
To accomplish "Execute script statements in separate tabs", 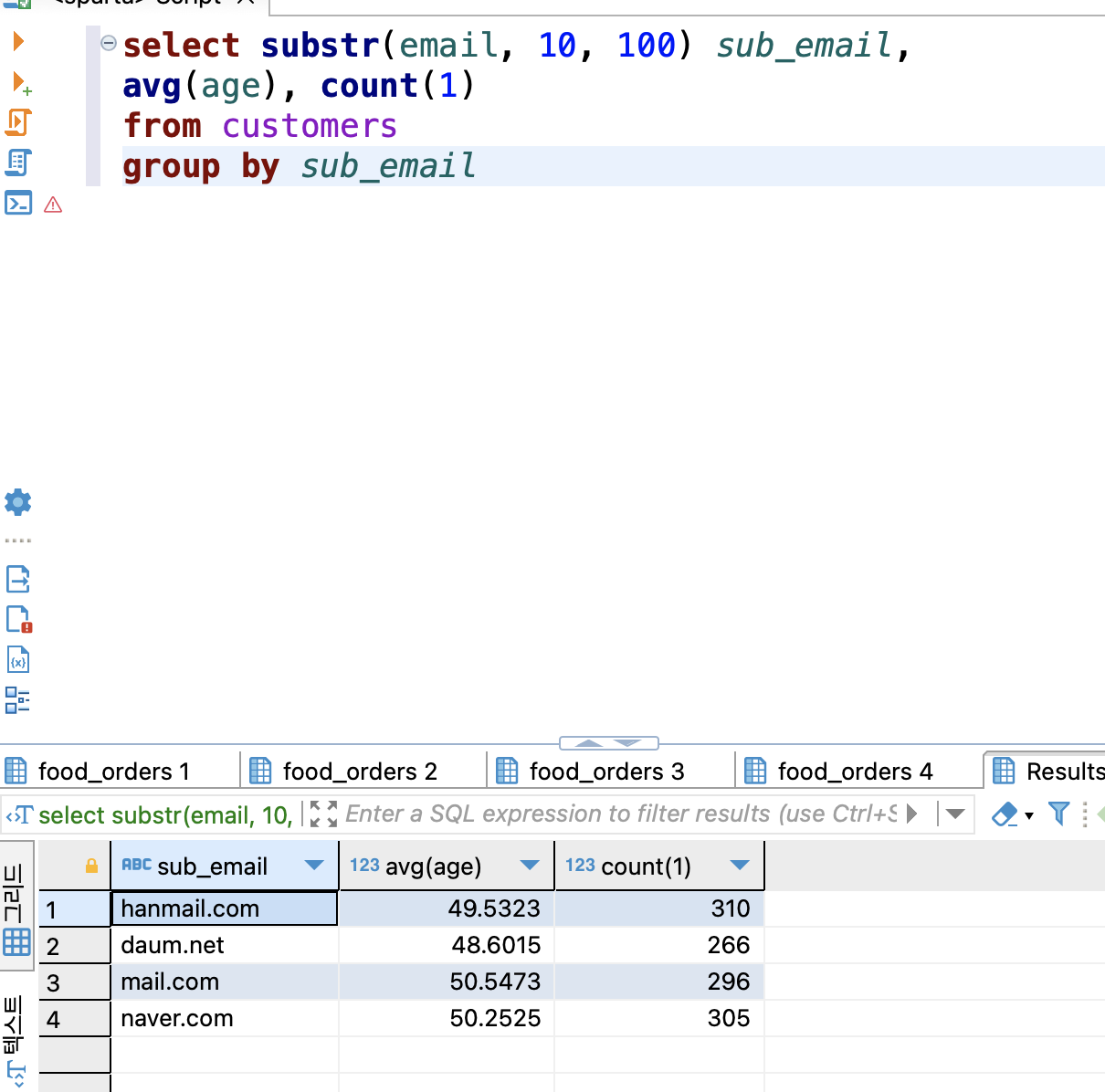I will (18, 163).
